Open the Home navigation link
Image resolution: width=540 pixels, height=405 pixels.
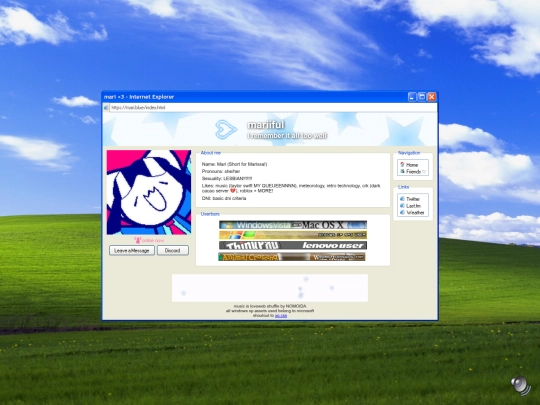point(412,165)
